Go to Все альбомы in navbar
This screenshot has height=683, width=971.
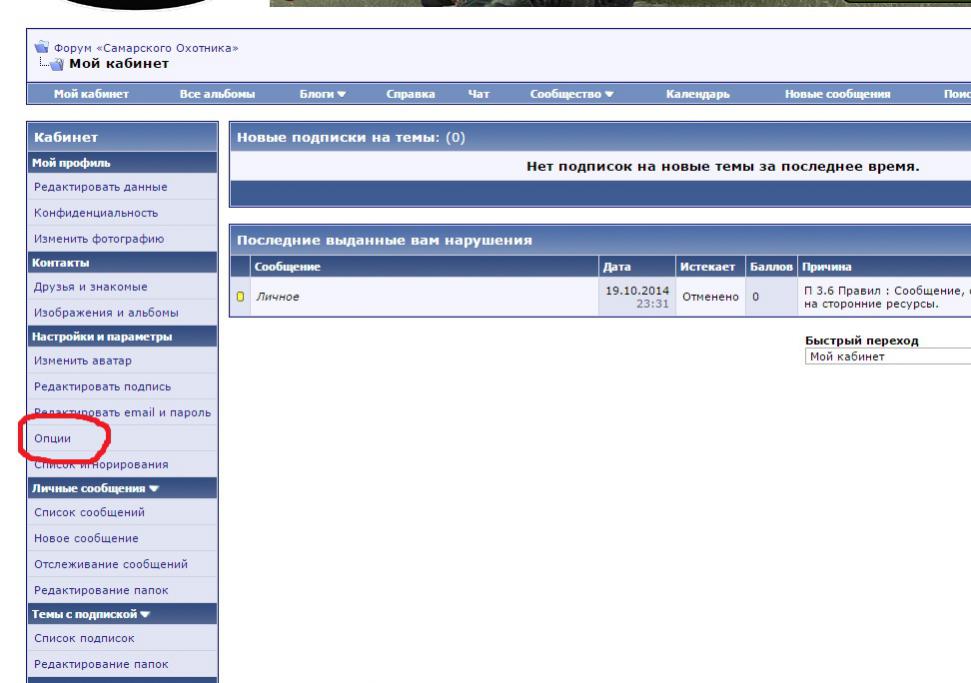217,94
